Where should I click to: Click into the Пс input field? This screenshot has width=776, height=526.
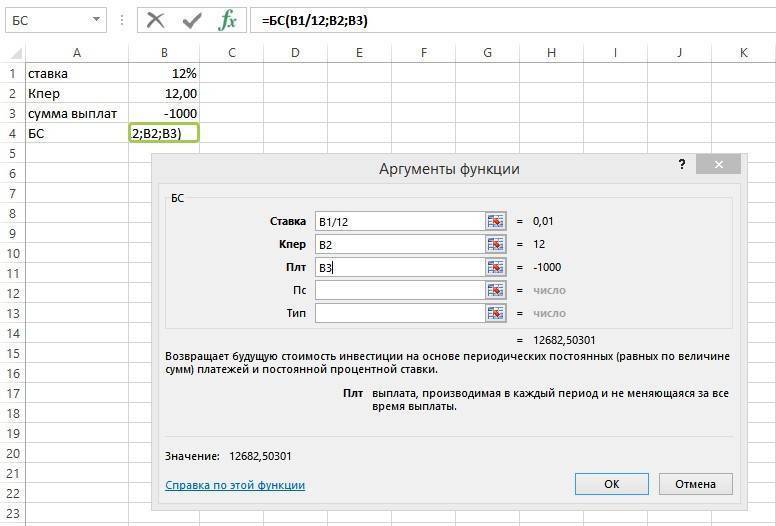tap(399, 290)
